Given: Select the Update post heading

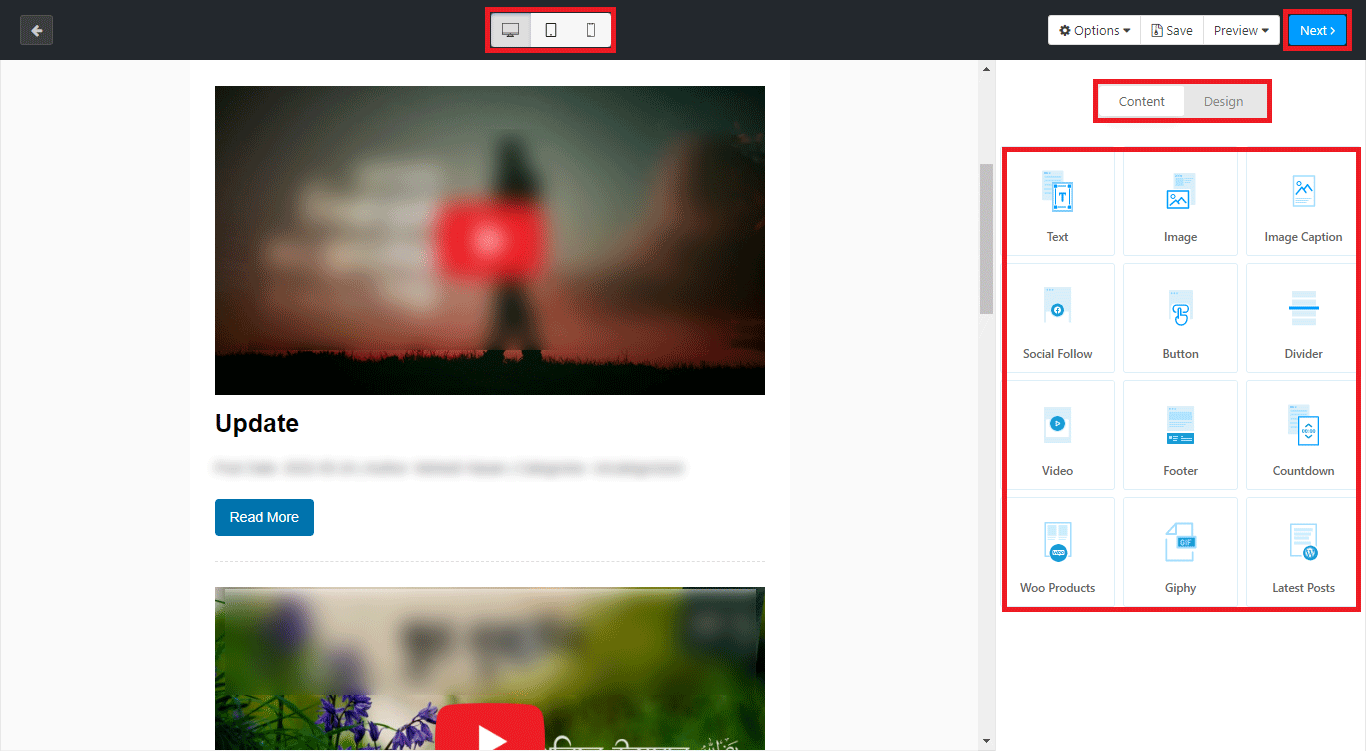Looking at the screenshot, I should (257, 423).
